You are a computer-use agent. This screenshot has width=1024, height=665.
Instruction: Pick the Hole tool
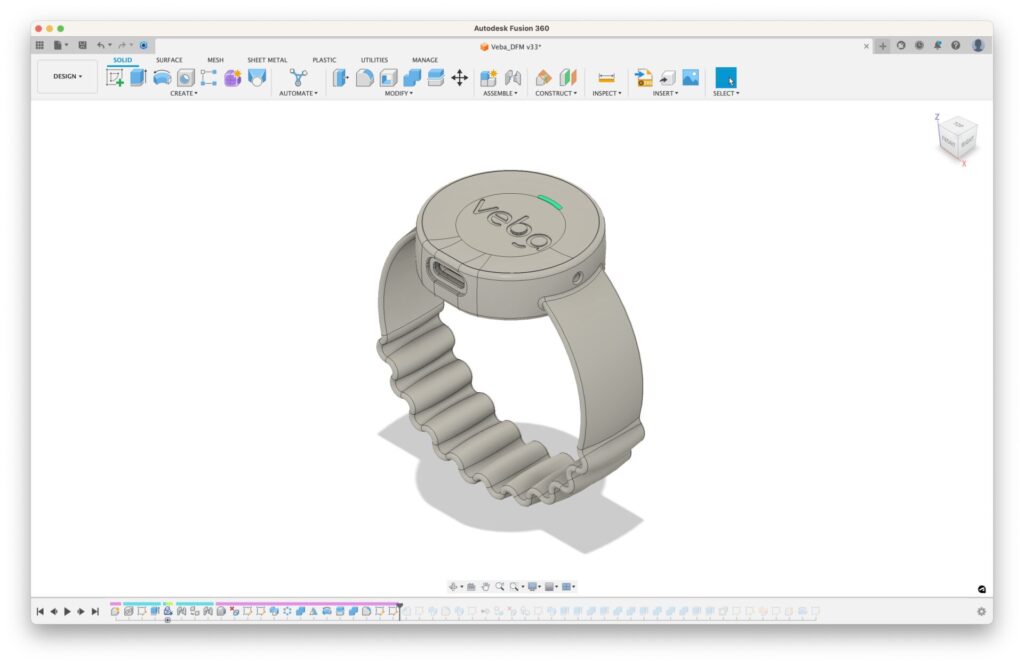point(185,78)
